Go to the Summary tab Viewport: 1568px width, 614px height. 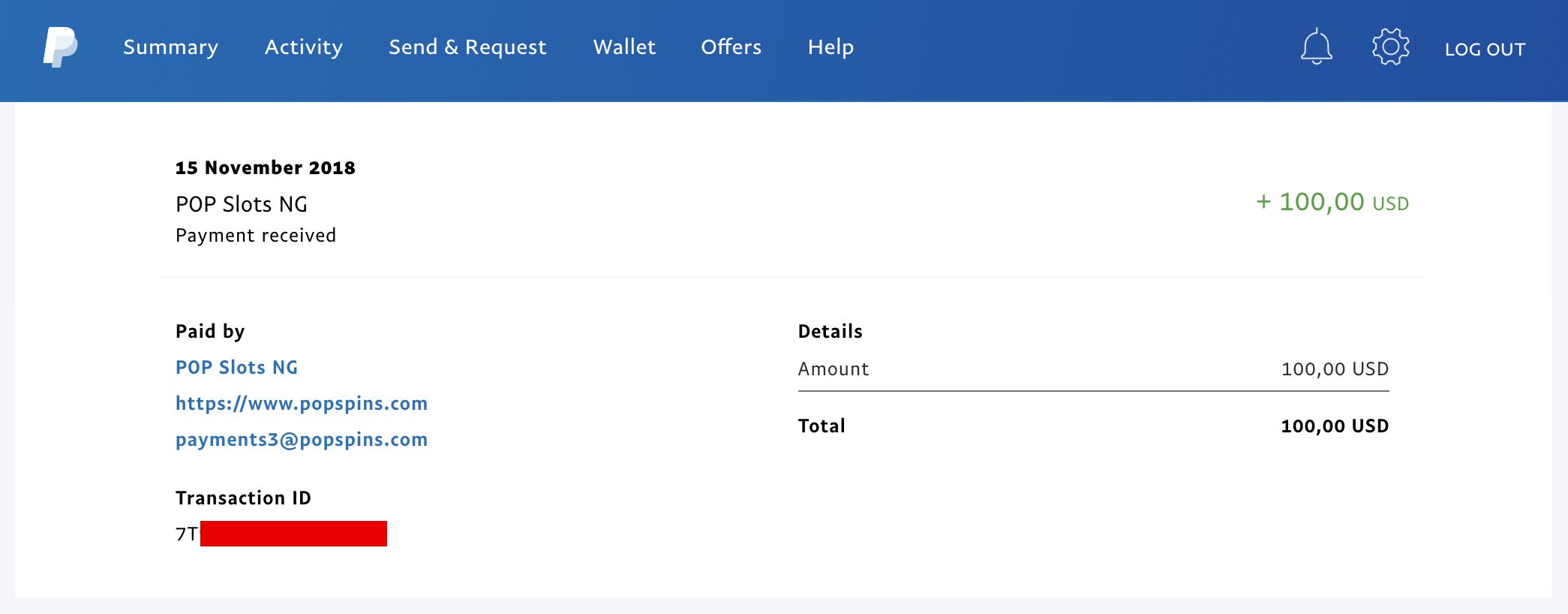click(170, 47)
